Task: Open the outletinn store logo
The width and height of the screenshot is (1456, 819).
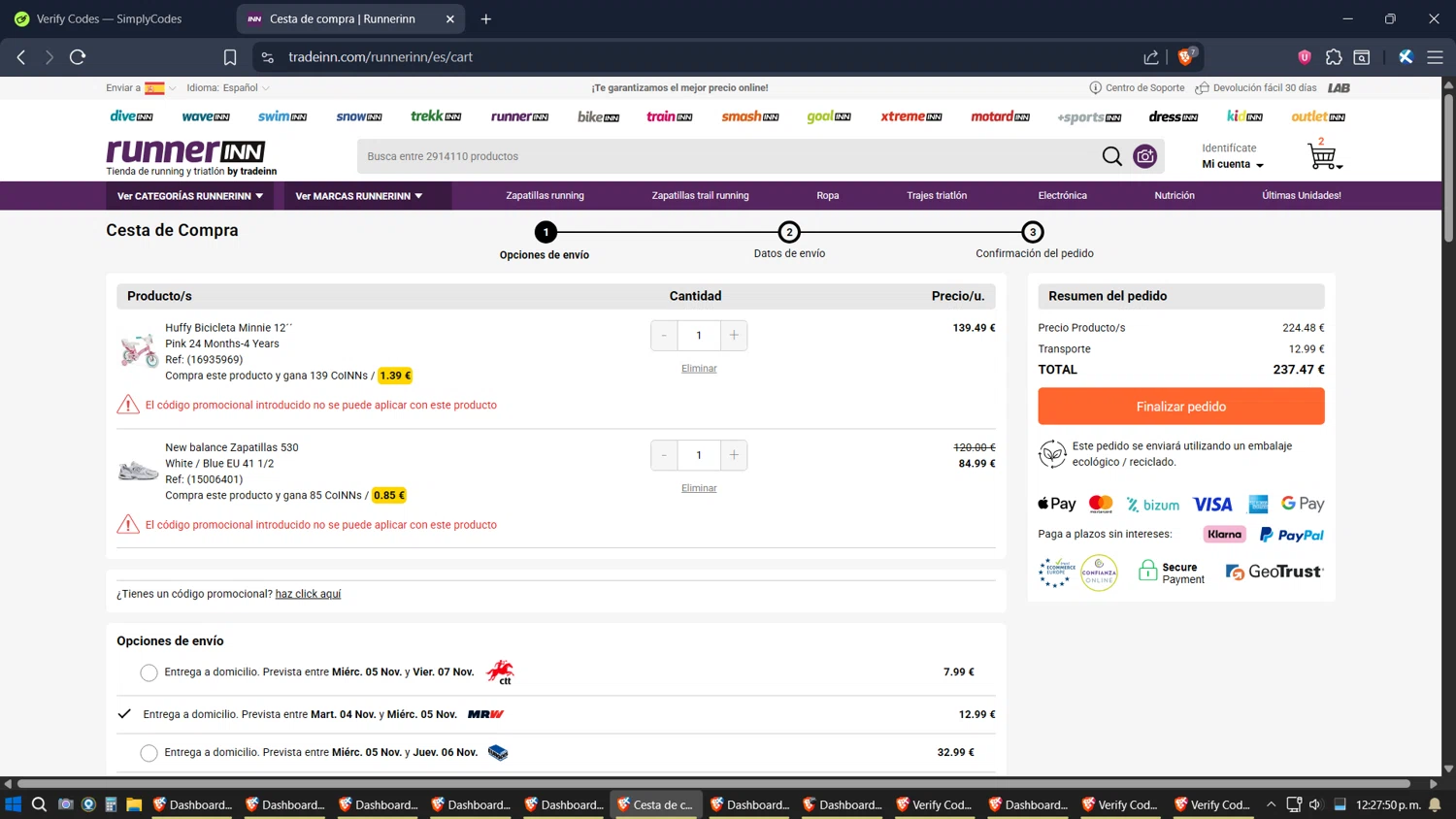Action: (x=1318, y=116)
